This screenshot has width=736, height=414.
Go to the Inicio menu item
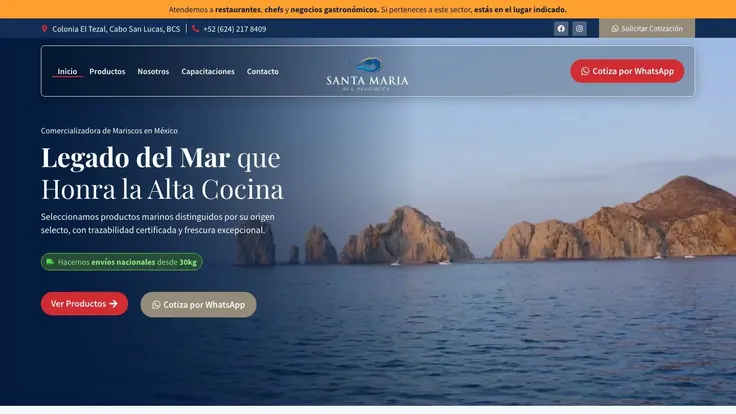coord(67,71)
